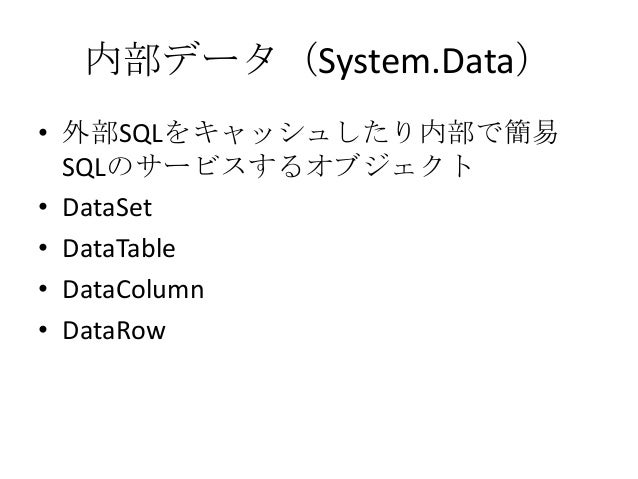Click the bullet dot before DataTable

[43, 247]
